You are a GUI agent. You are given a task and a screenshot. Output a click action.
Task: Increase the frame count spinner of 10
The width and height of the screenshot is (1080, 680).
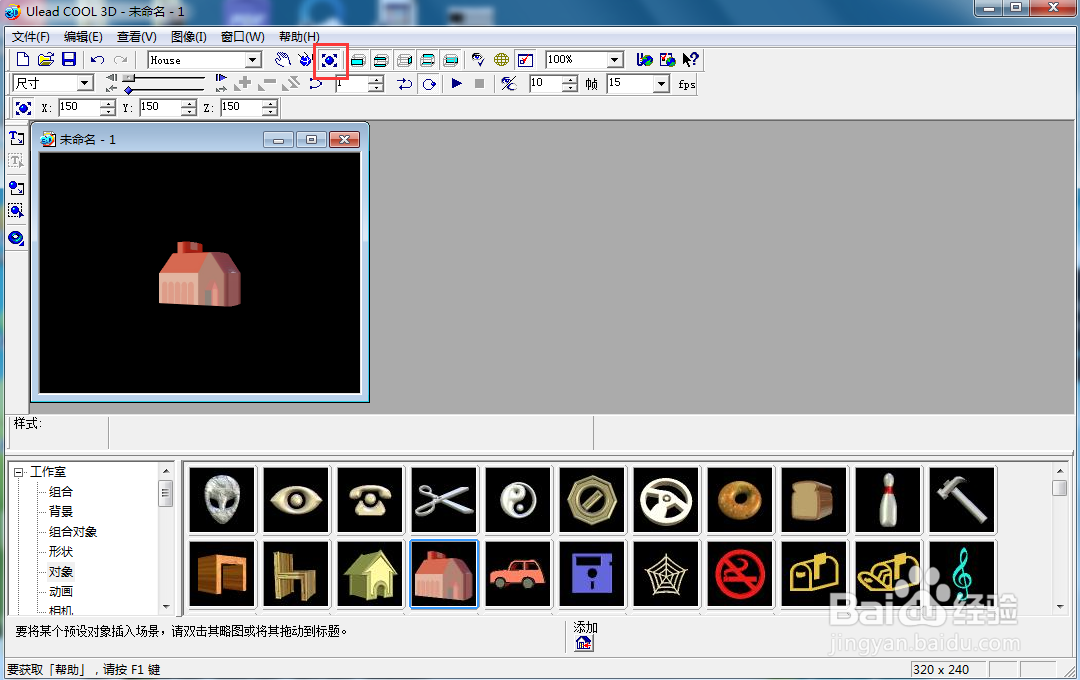point(570,80)
